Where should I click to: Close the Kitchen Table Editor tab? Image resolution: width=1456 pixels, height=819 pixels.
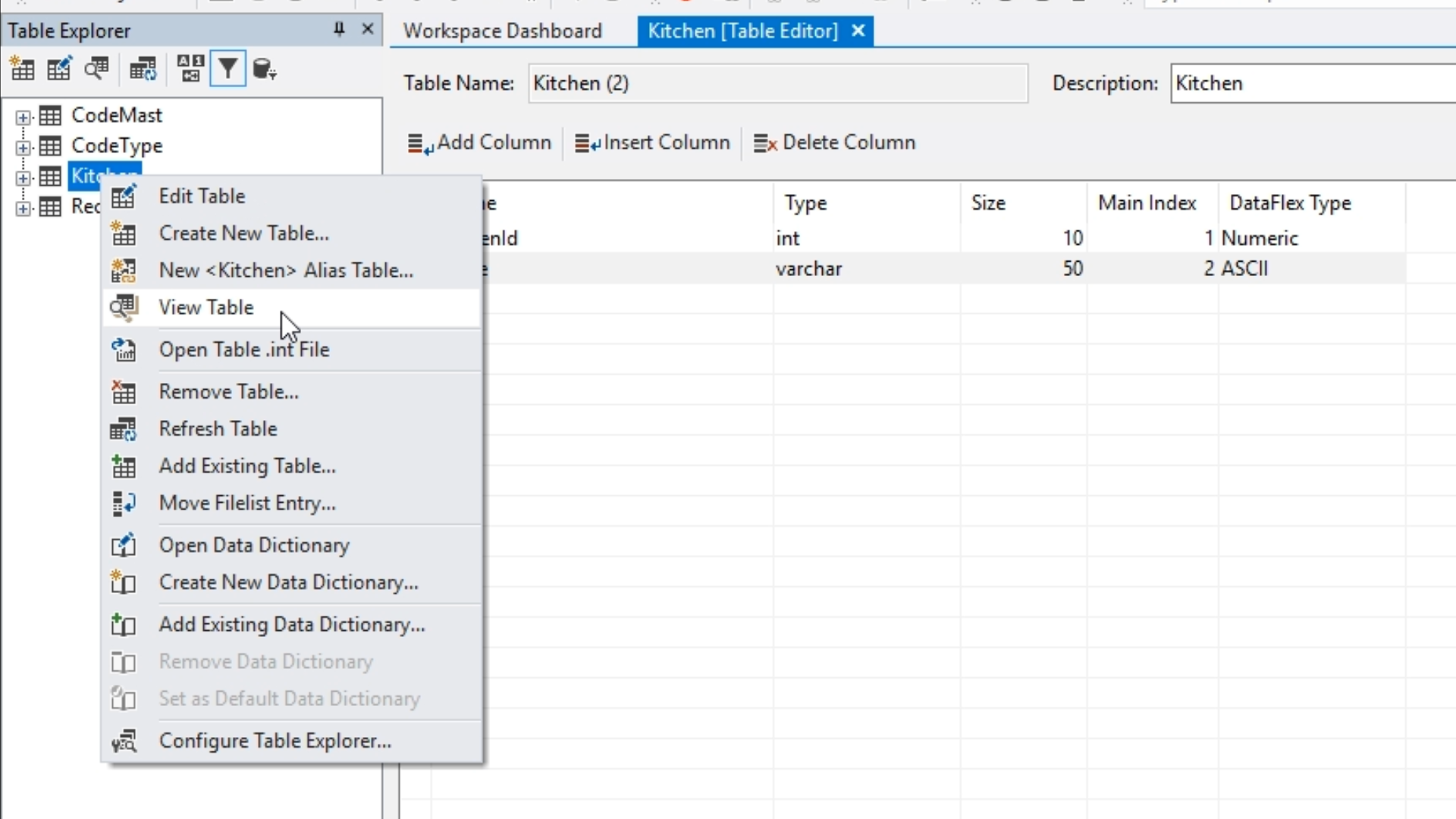pyautogui.click(x=858, y=31)
